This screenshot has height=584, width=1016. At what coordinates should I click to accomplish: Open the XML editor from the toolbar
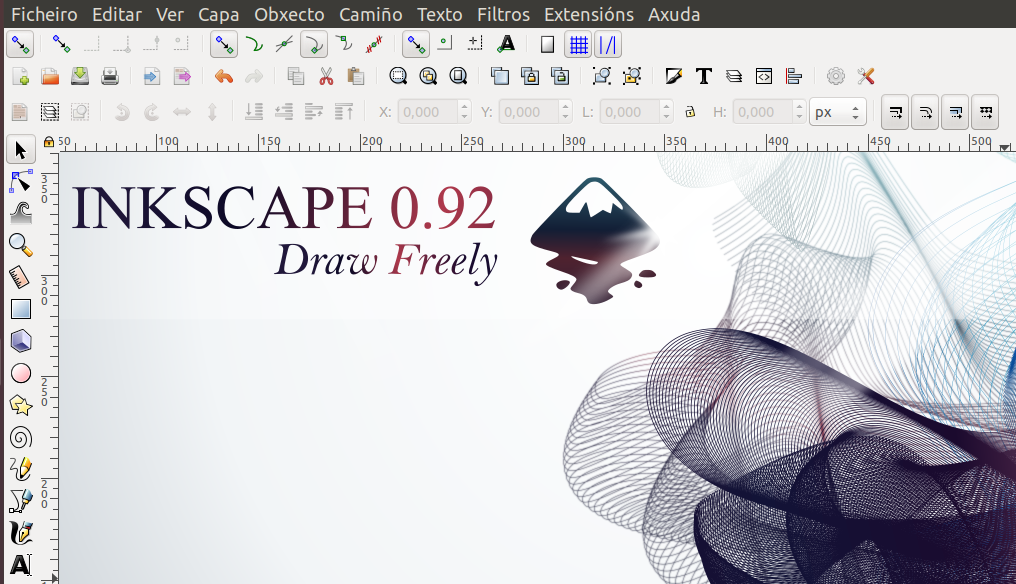coord(762,76)
